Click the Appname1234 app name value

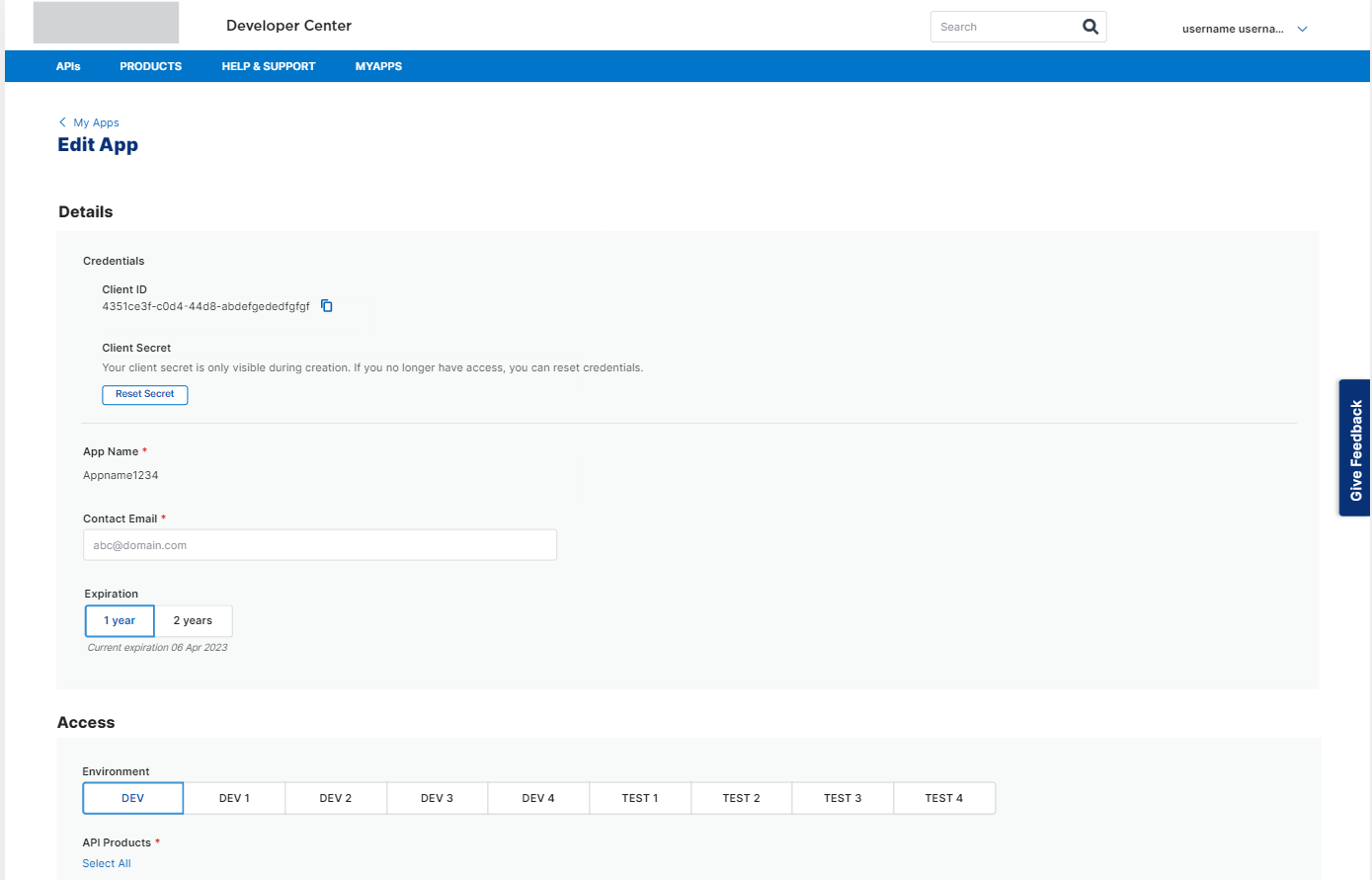coord(121,475)
